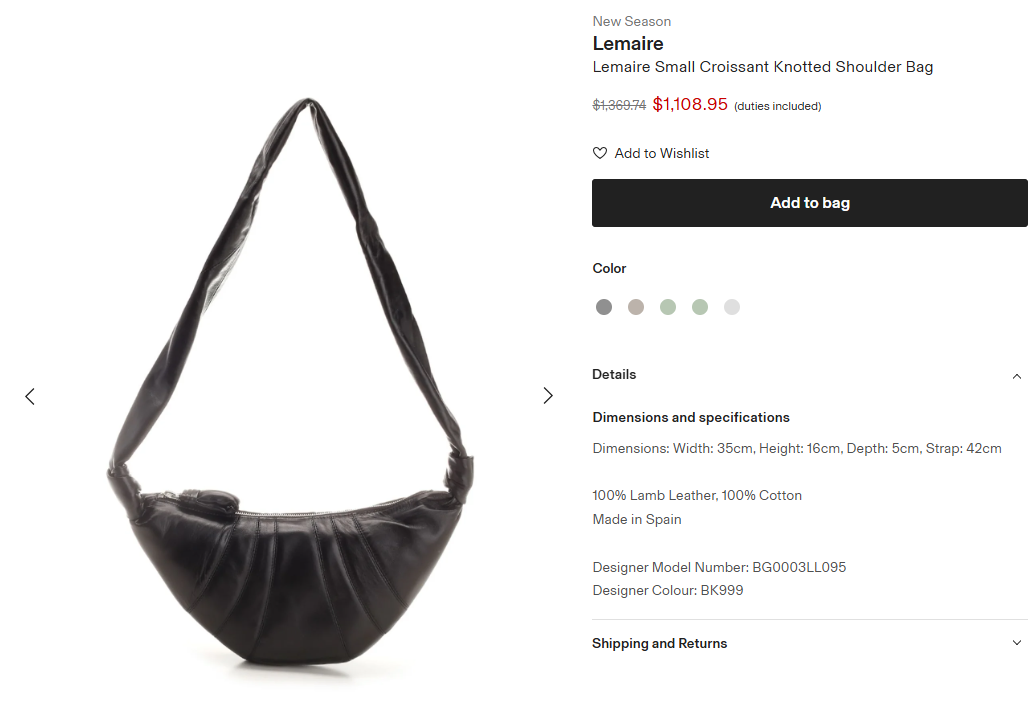Select the light gray color swatch
The image size is (1036, 726).
[x=732, y=307]
